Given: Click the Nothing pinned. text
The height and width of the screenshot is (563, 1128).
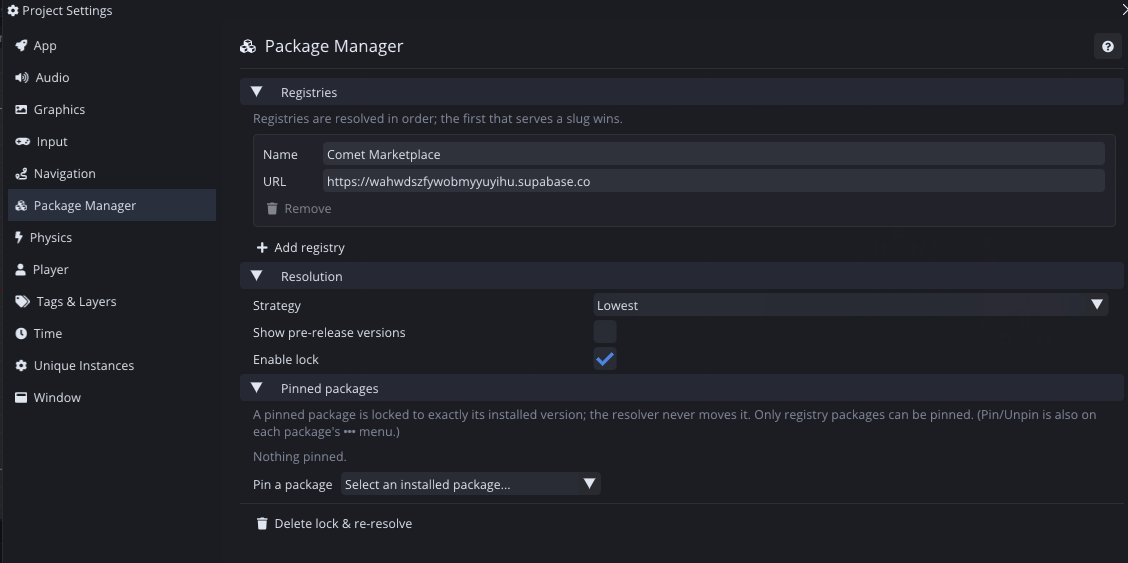Looking at the screenshot, I should (x=300, y=457).
